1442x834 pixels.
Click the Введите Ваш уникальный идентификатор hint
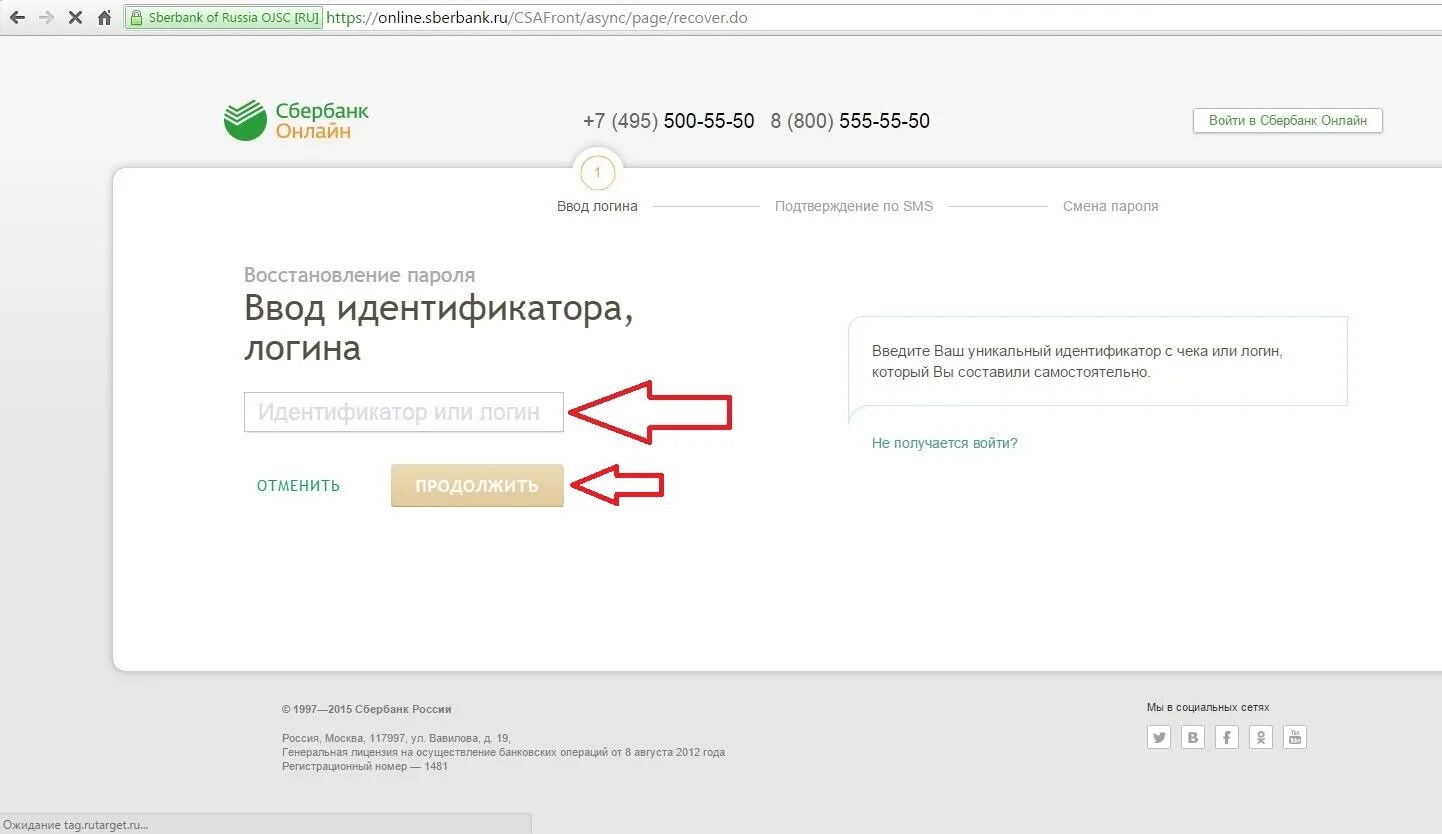(x=1077, y=362)
